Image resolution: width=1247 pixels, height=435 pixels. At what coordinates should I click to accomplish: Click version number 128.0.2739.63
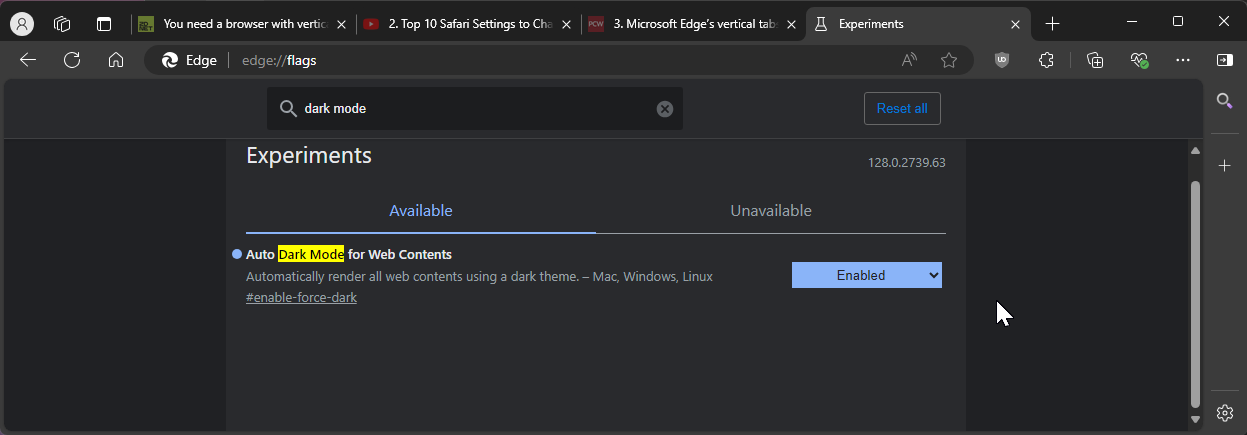point(906,162)
